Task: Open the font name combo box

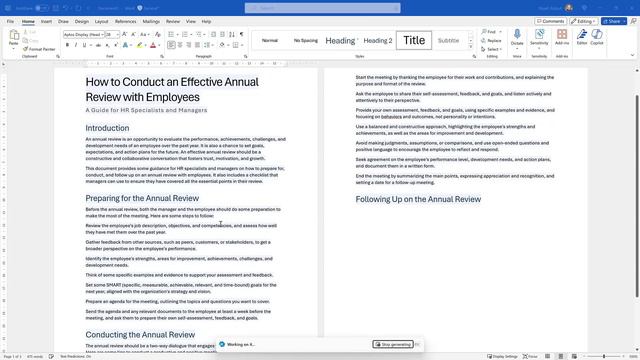Action: coord(84,35)
